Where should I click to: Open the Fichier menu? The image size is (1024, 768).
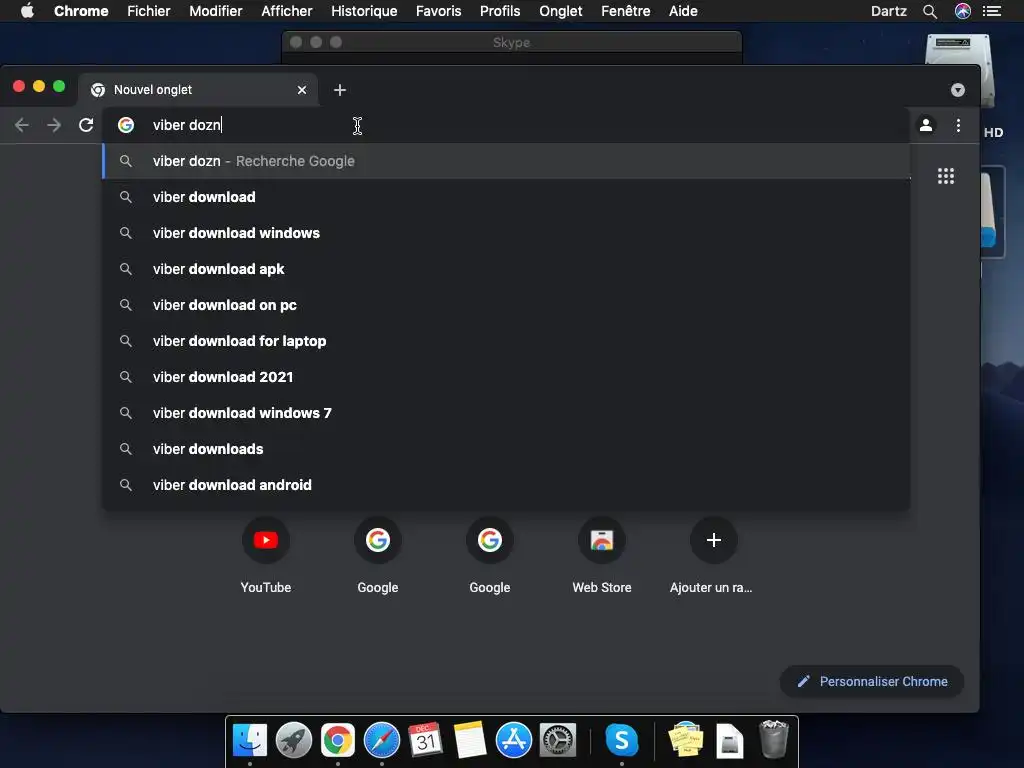(x=149, y=11)
